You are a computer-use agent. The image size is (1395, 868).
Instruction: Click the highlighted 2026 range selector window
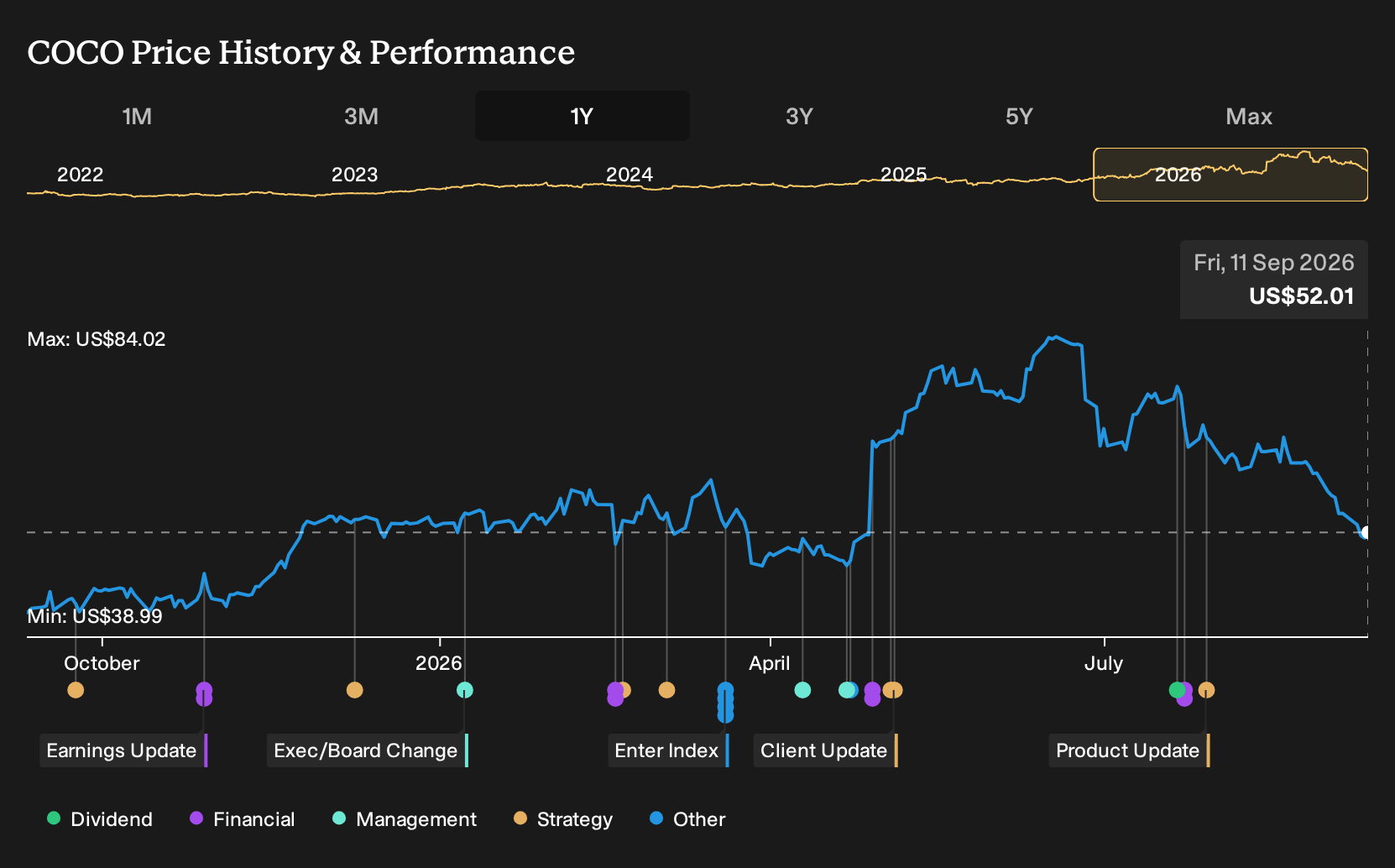coord(1230,175)
